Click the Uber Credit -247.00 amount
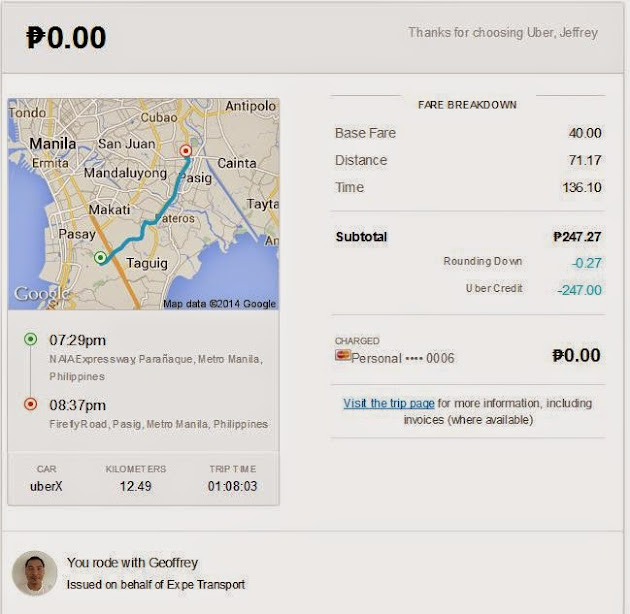The width and height of the screenshot is (630, 614). point(580,290)
